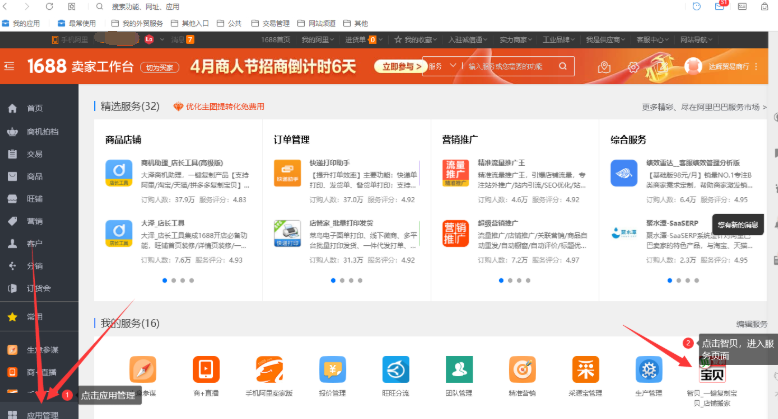Open 我的应用 bookmark
The image size is (778, 419).
[21, 23]
